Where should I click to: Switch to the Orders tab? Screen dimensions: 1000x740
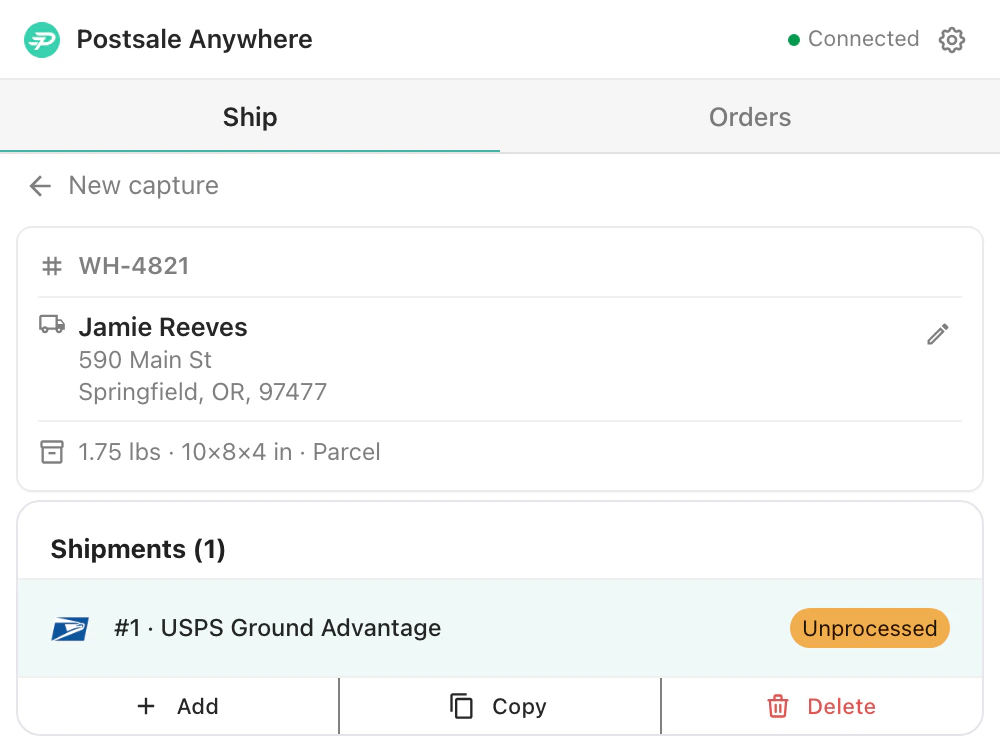750,117
